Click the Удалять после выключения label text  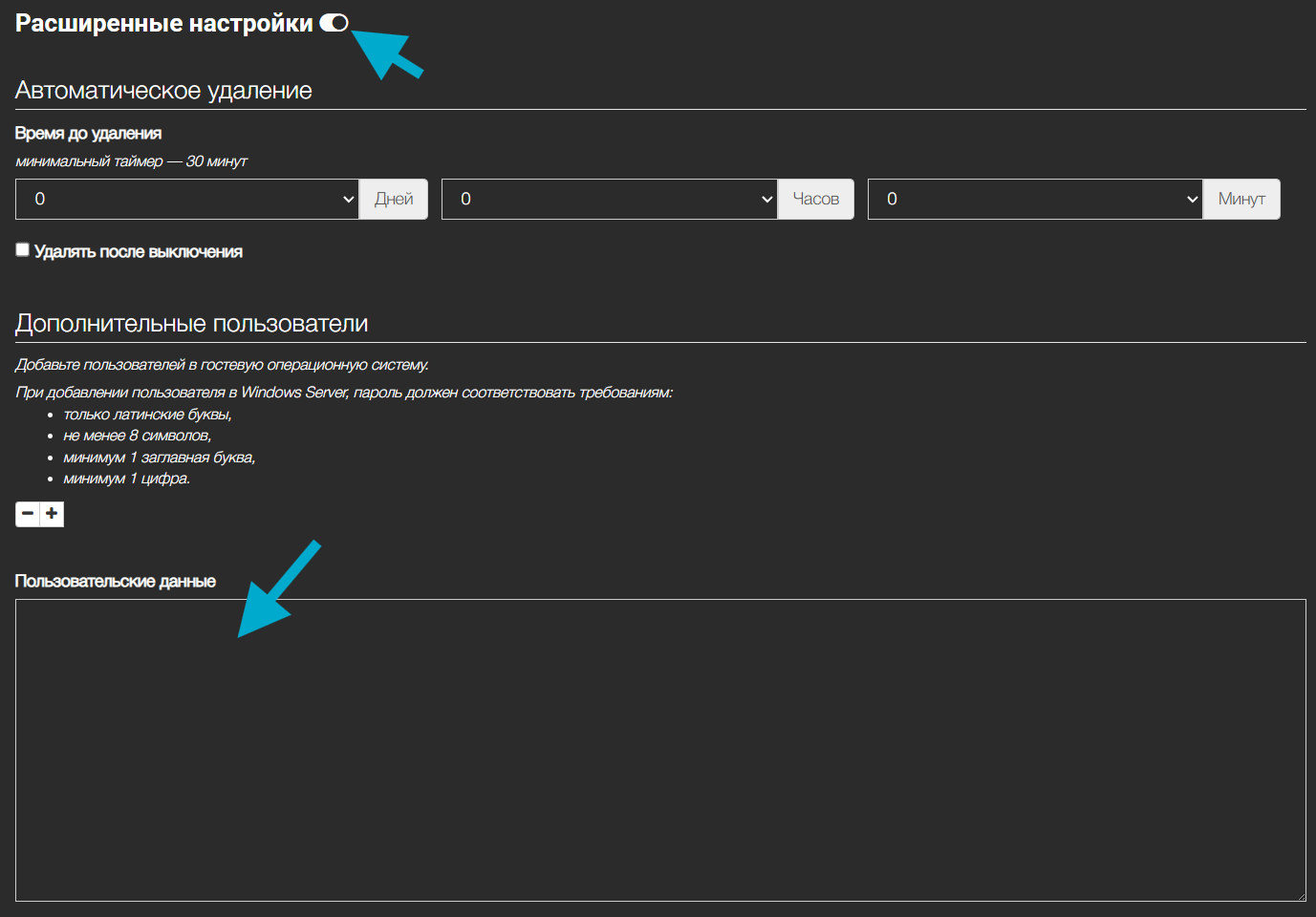click(x=139, y=252)
